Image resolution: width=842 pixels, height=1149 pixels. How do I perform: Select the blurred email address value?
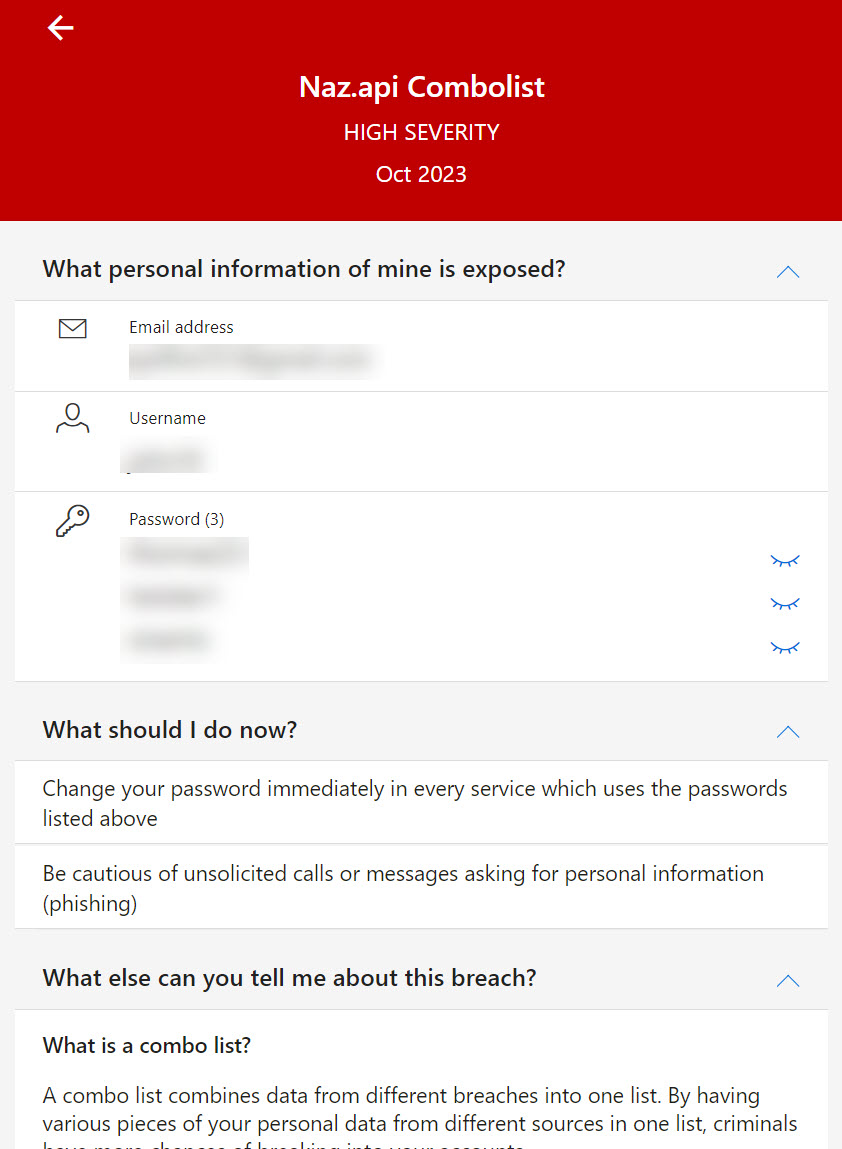click(x=252, y=361)
